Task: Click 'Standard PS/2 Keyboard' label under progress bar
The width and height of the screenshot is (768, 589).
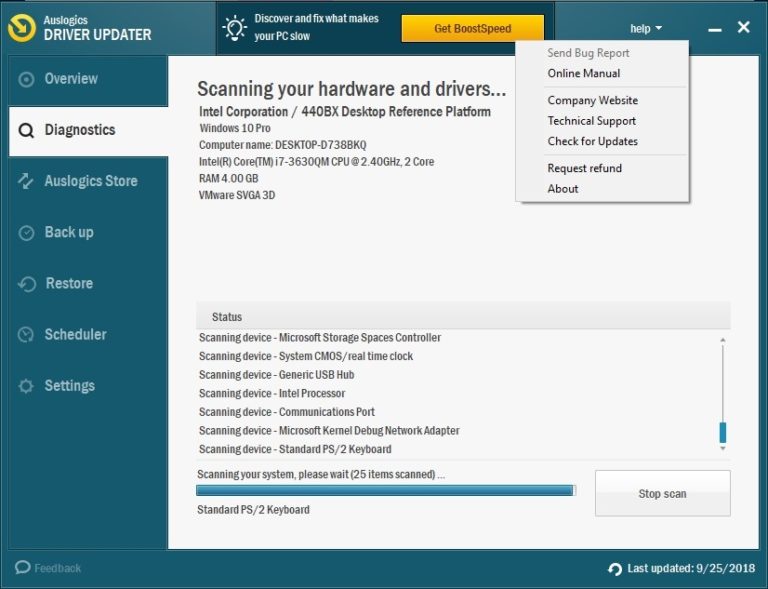Action: tap(253, 510)
